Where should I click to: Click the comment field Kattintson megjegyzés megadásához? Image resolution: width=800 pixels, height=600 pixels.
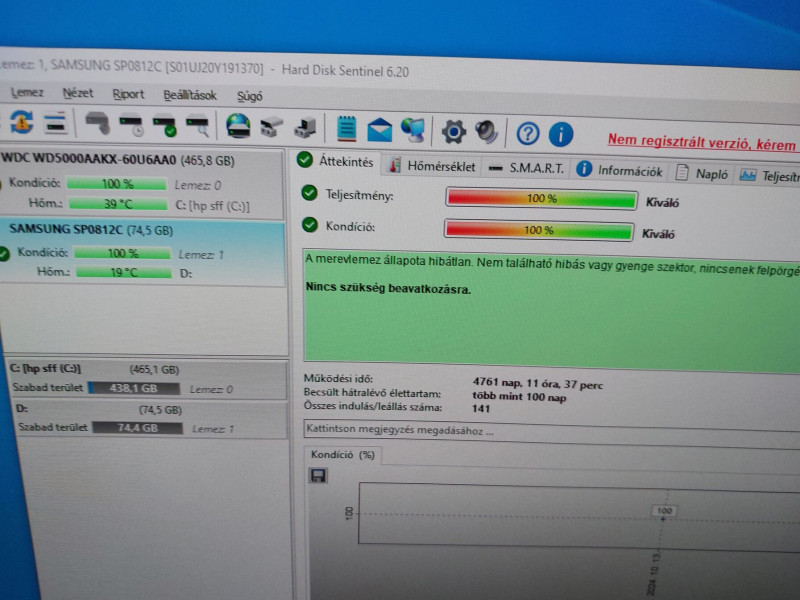(552, 432)
